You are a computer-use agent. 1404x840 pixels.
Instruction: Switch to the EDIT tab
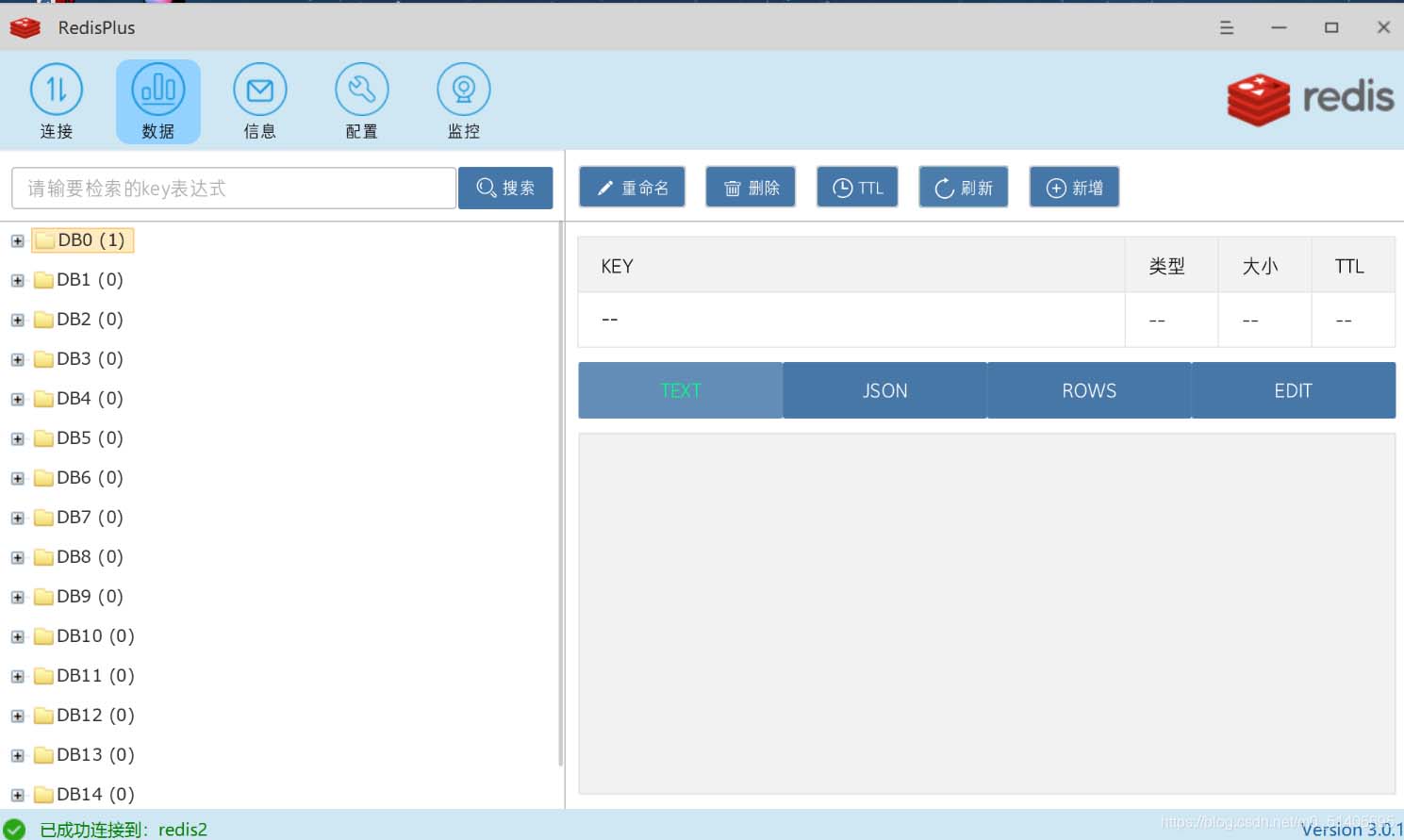tap(1293, 390)
